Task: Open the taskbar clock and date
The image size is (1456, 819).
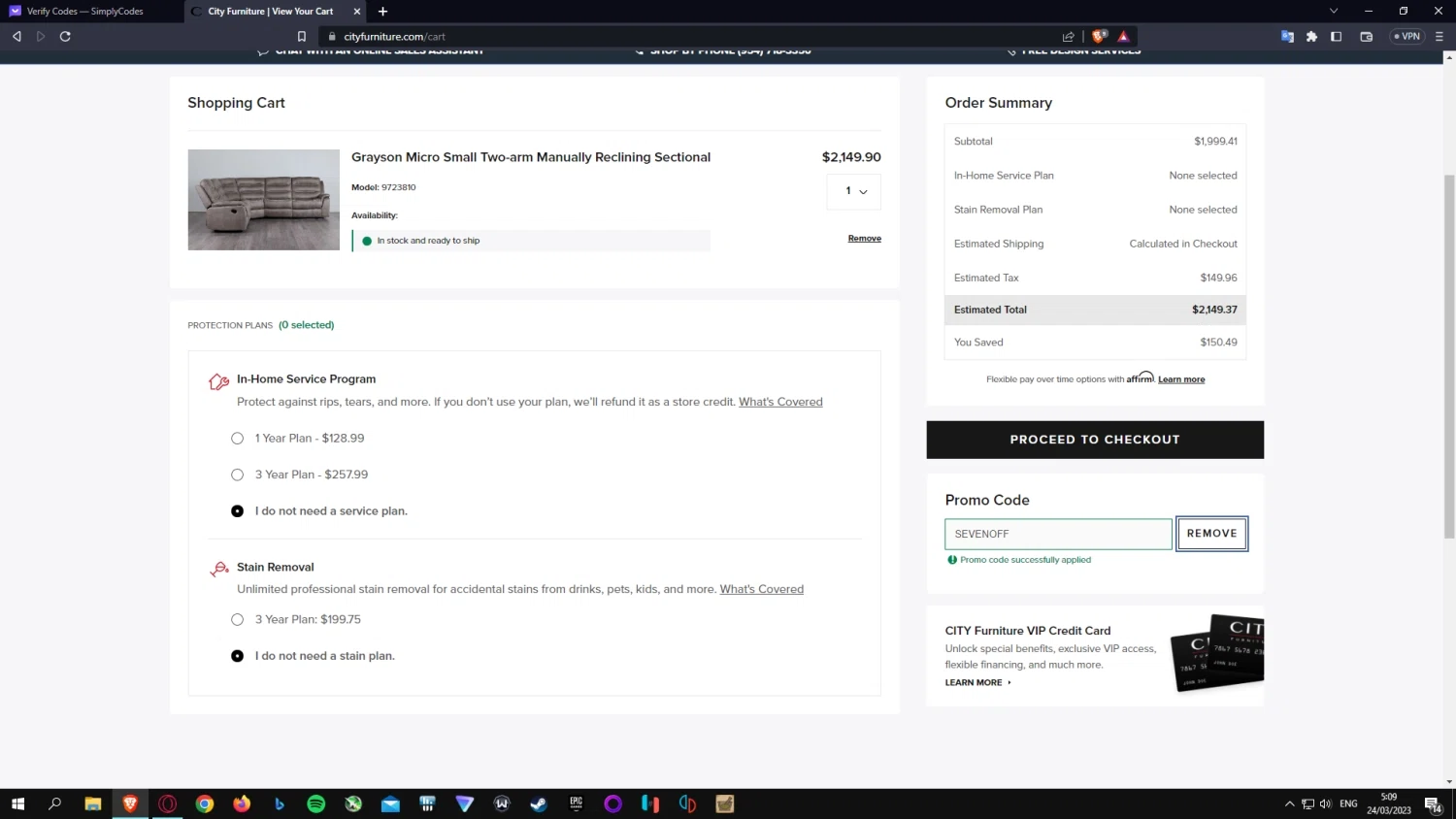Action: point(1389,803)
